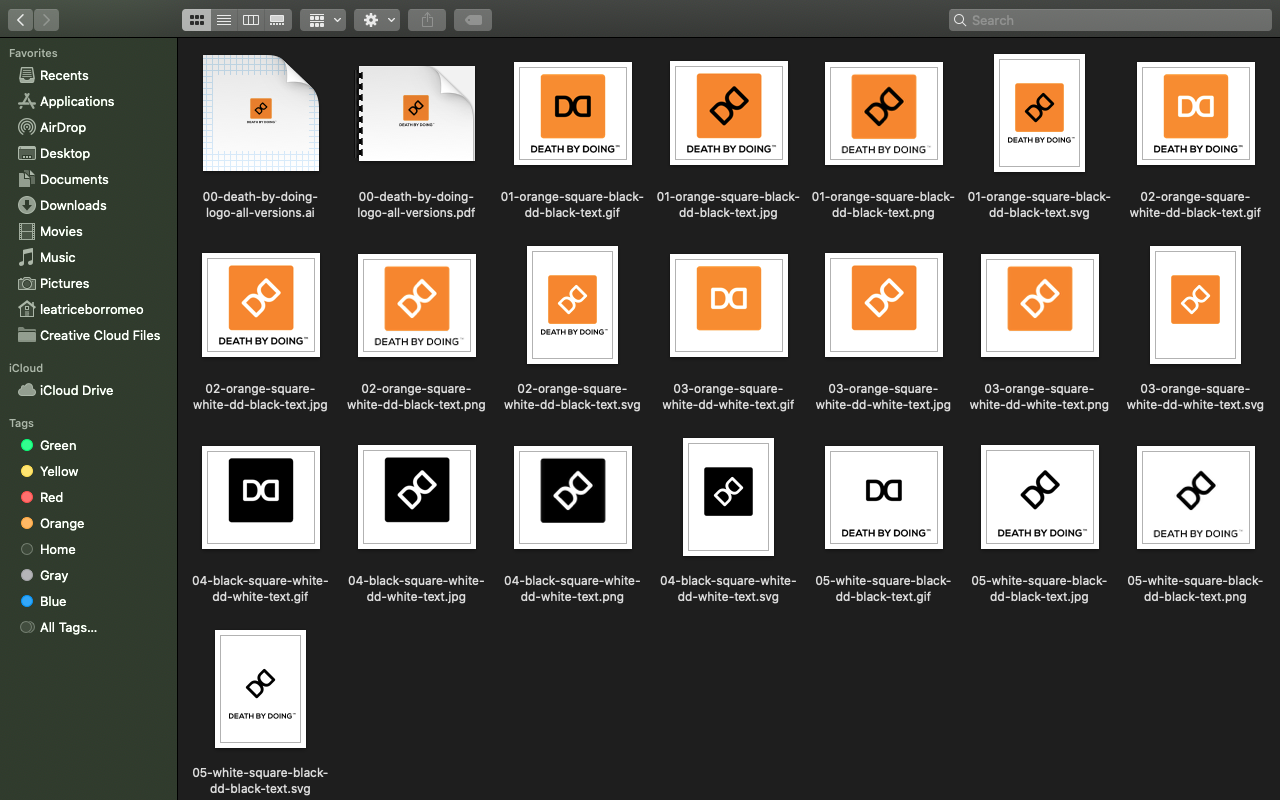Viewport: 1280px width, 800px height.
Task: Select the 01-orange-square-black-dd-black-text.png thumbnail
Action: click(x=884, y=113)
